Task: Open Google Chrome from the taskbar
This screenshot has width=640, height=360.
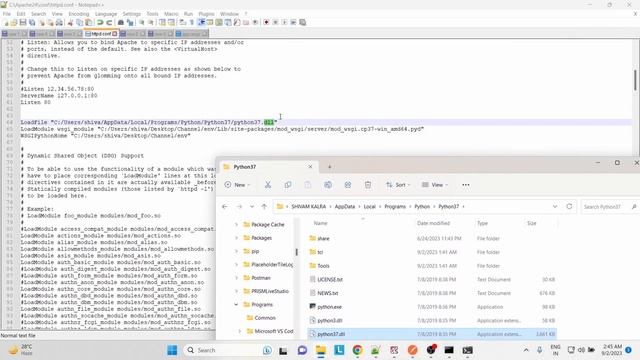Action: coord(358,350)
